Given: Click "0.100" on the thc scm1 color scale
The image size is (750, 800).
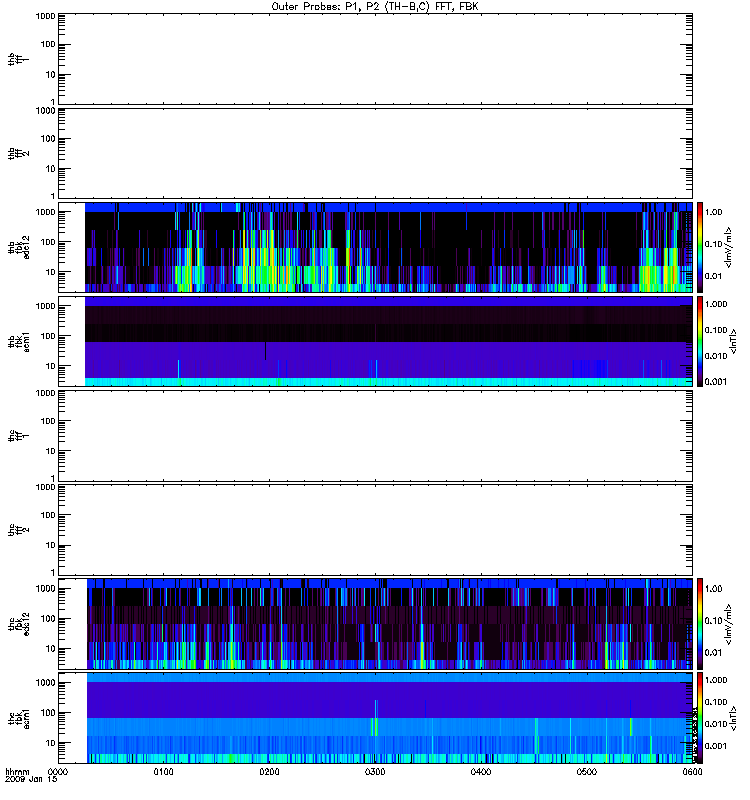Looking at the screenshot, I should pyautogui.click(x=716, y=702).
